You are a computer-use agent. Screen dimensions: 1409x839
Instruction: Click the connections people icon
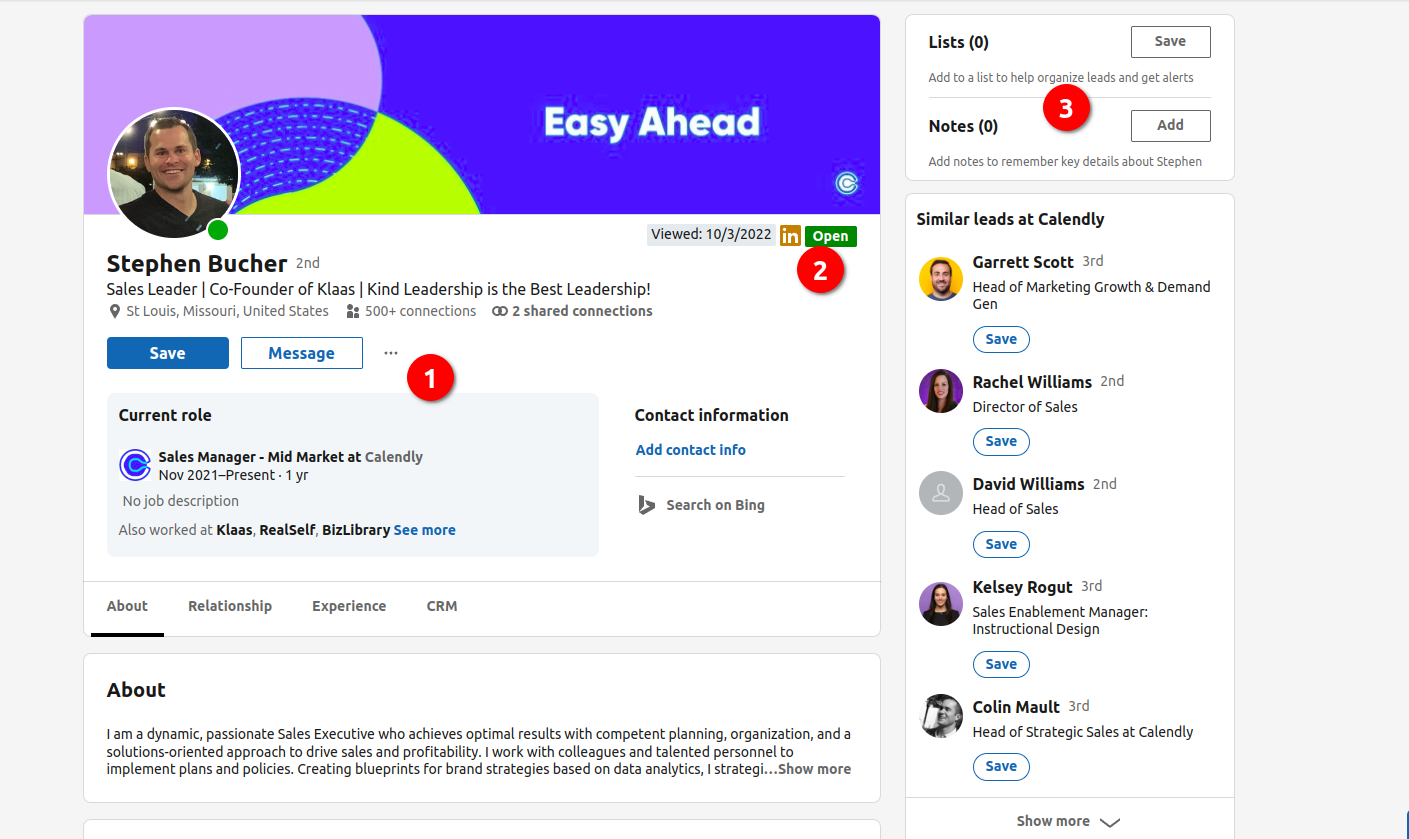point(352,311)
